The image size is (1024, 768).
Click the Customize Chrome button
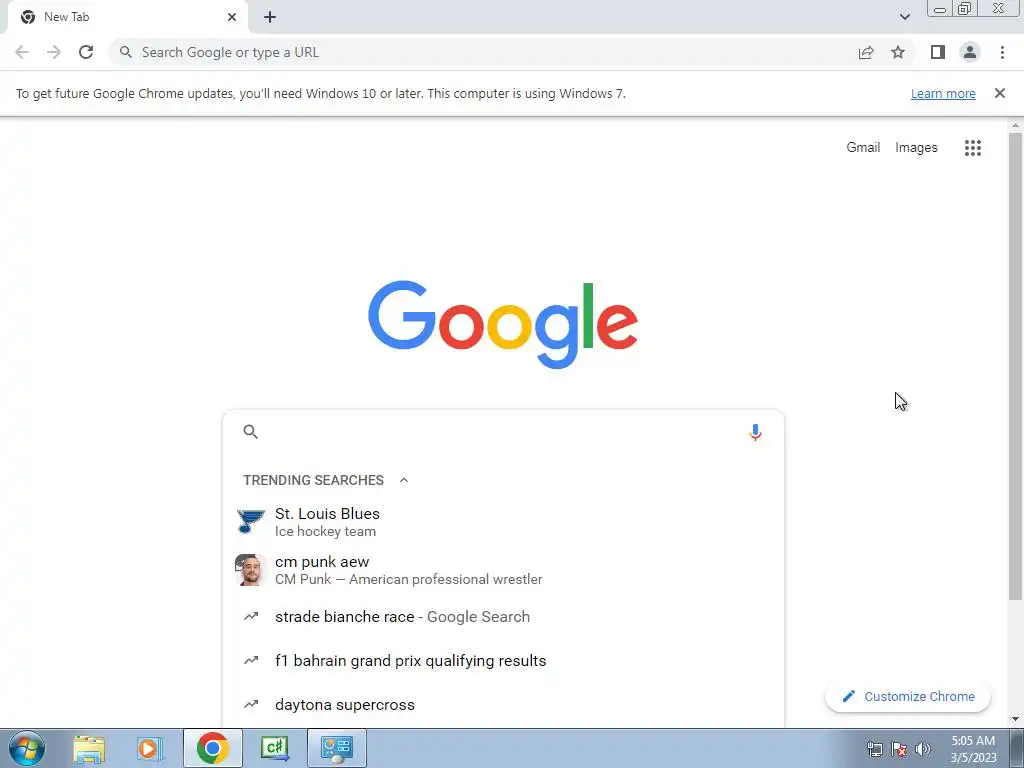908,696
